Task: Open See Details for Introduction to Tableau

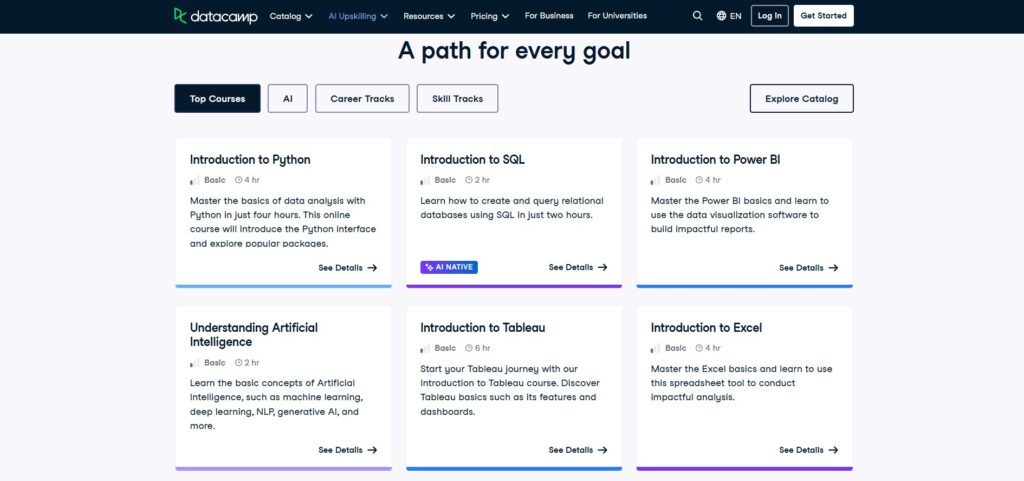Action: [578, 450]
